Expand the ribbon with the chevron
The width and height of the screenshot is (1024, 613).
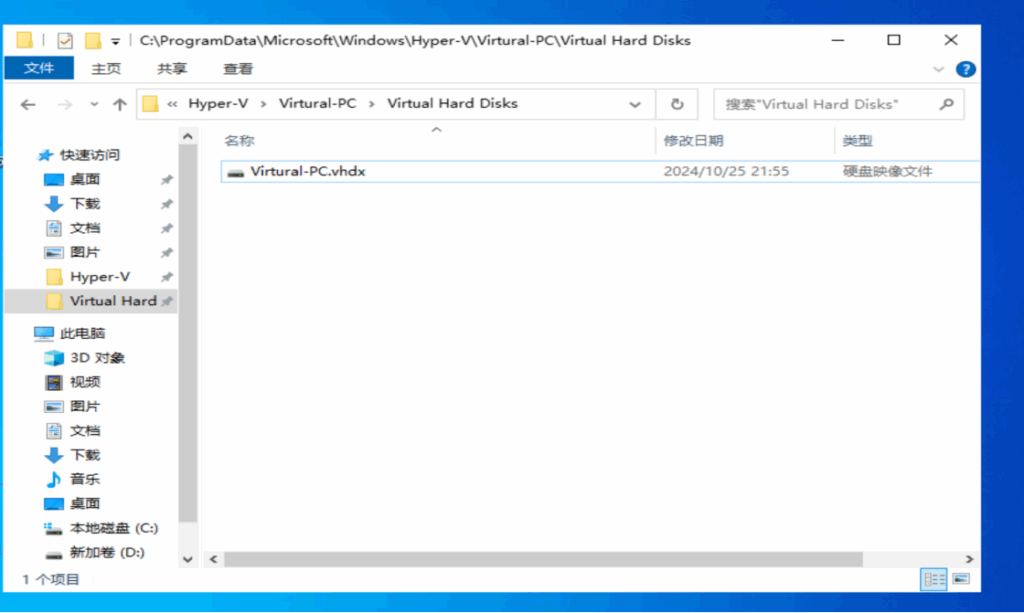938,69
